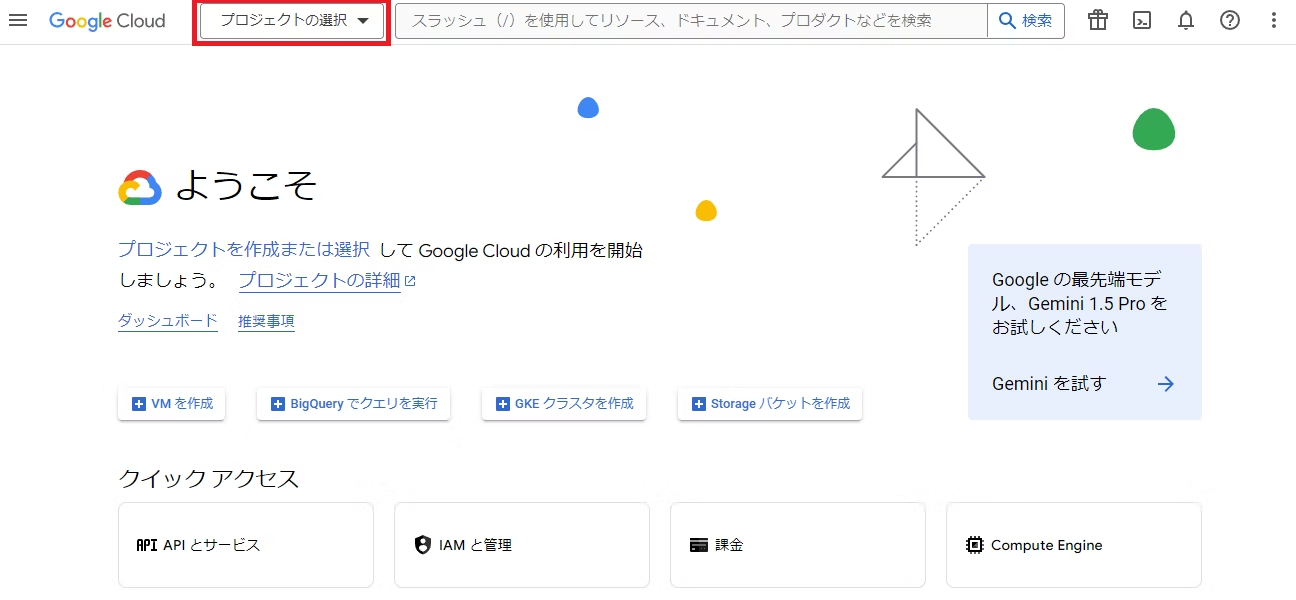Click the ようこそ Google Cloud logo
1296x600 pixels.
coord(140,187)
